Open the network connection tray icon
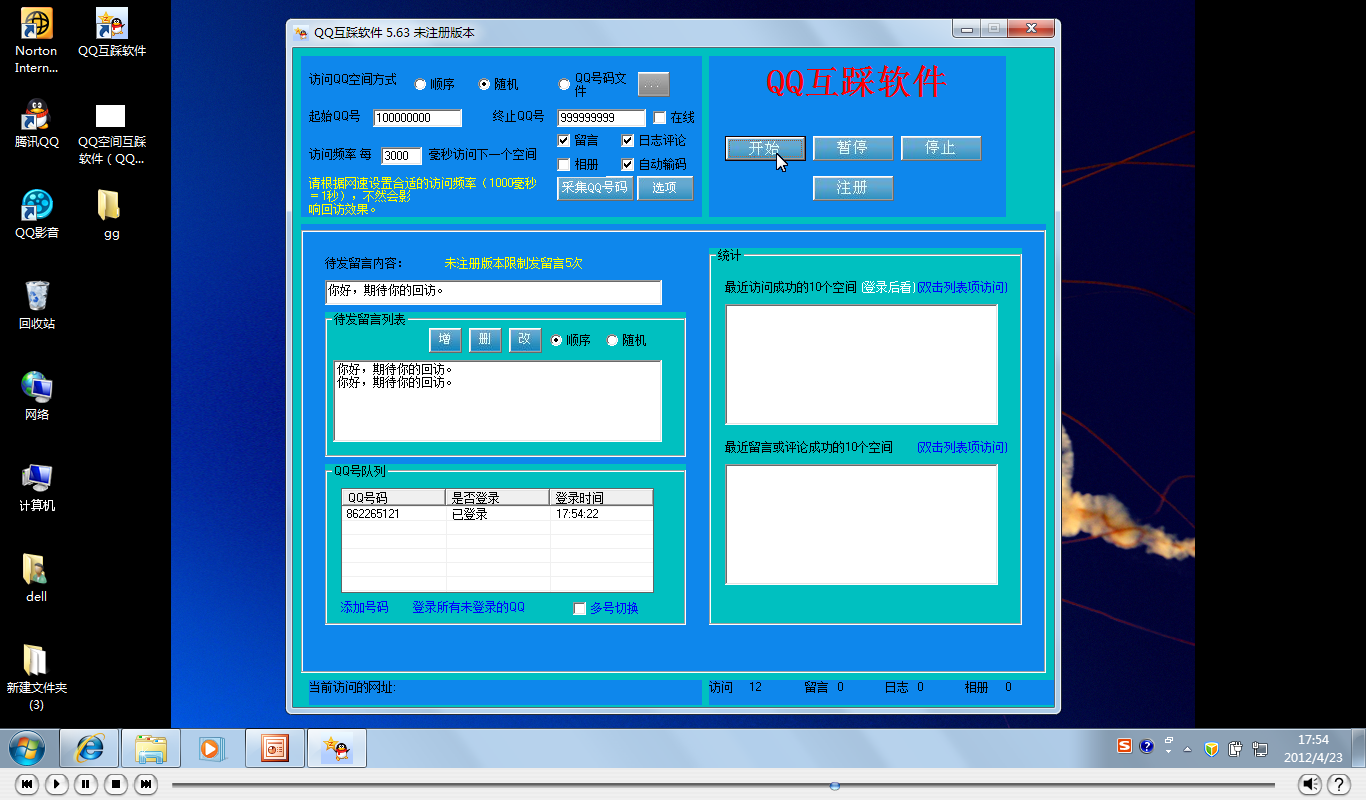The height and width of the screenshot is (800, 1366). tap(1260, 748)
